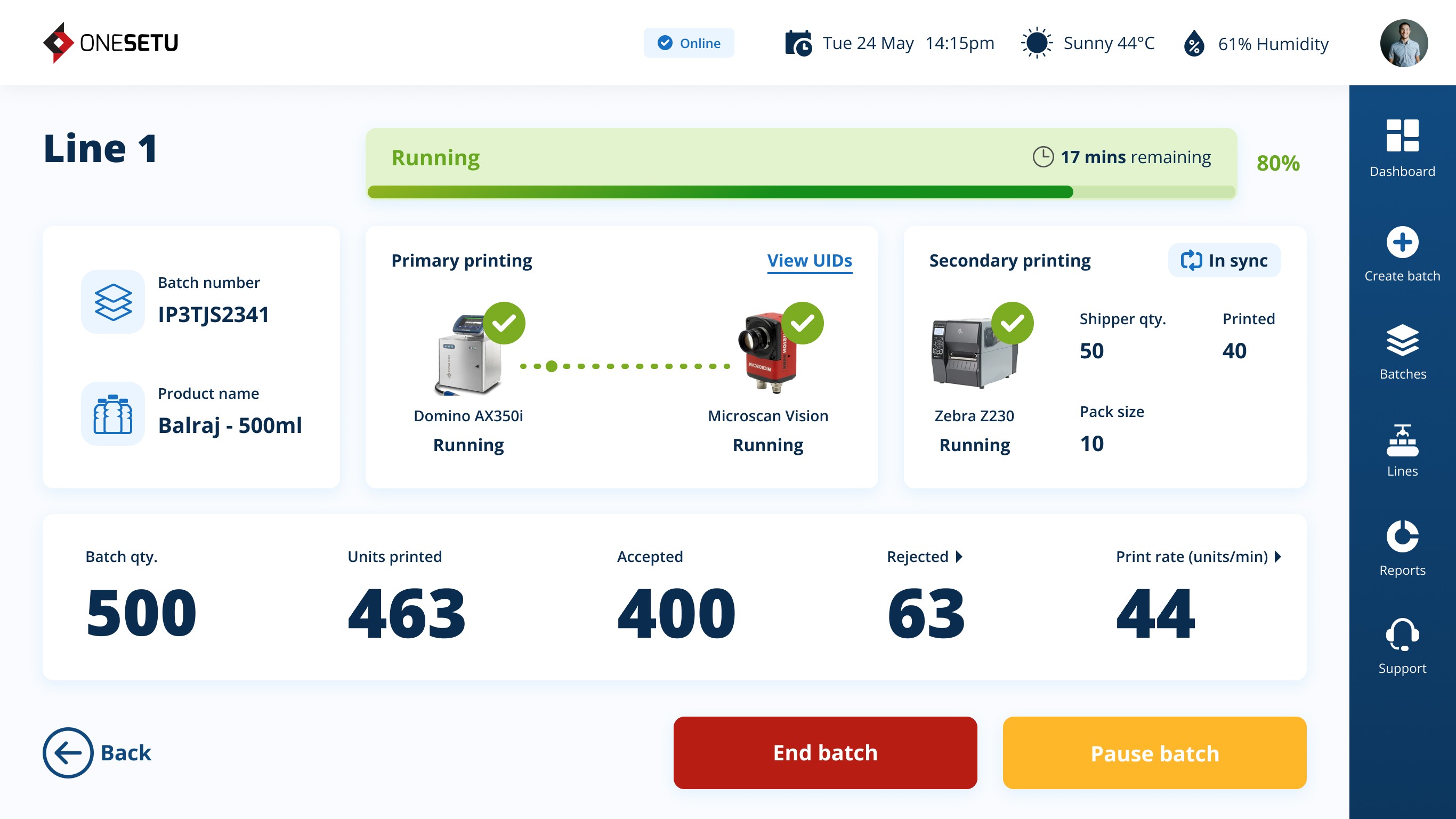
Task: Click the In sync status badge
Action: (1224, 260)
